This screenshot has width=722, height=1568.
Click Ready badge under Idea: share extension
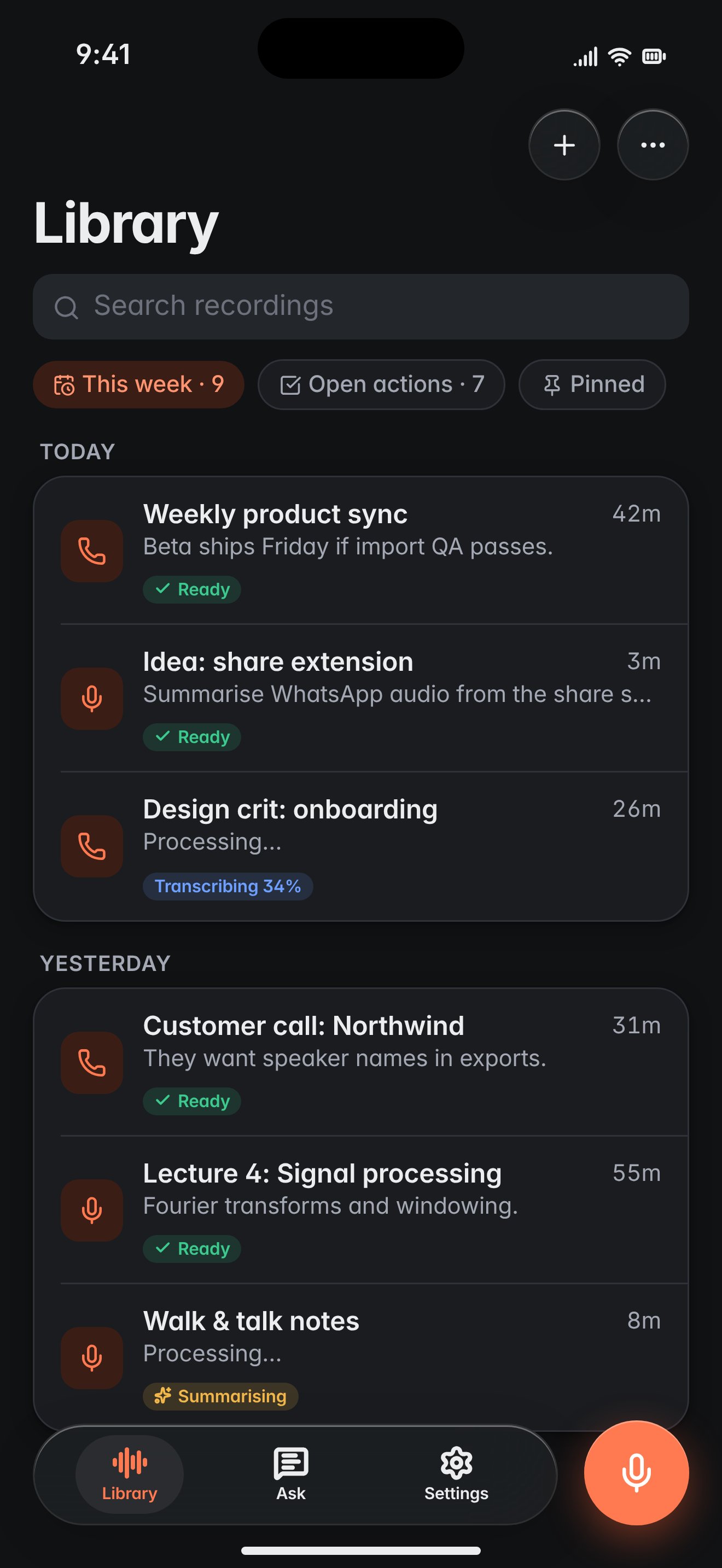coord(192,737)
